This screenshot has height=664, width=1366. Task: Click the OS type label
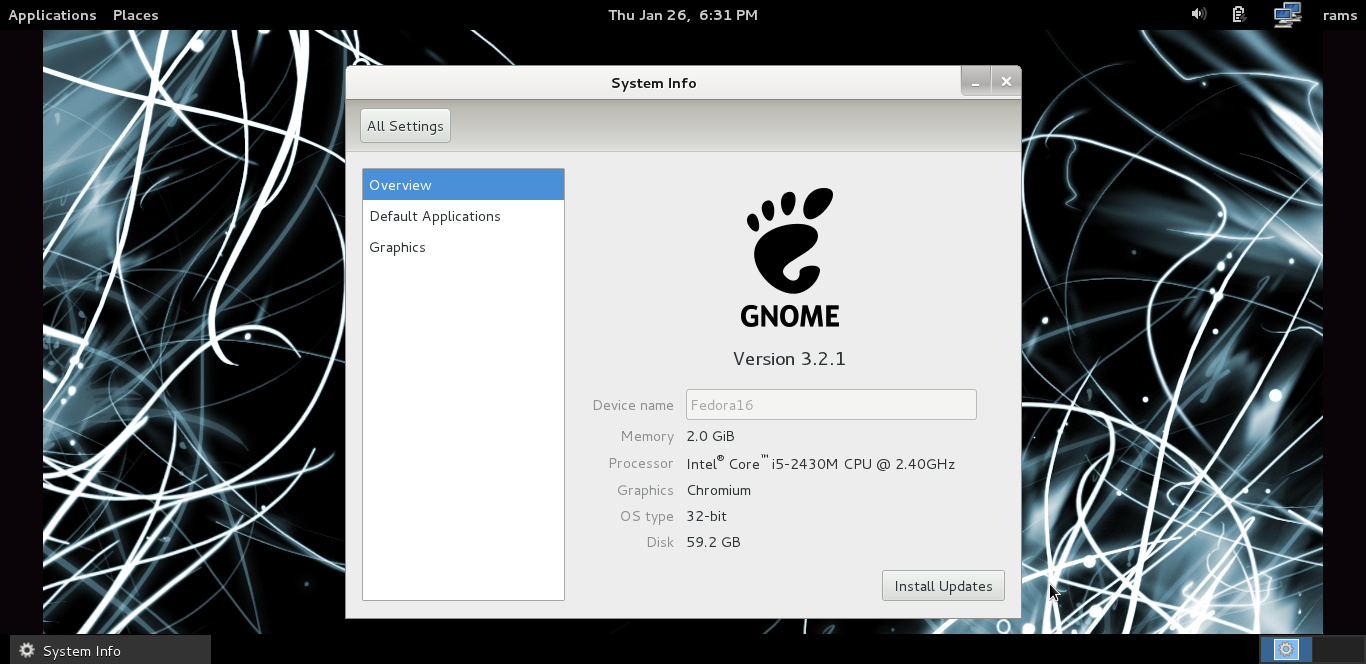647,516
